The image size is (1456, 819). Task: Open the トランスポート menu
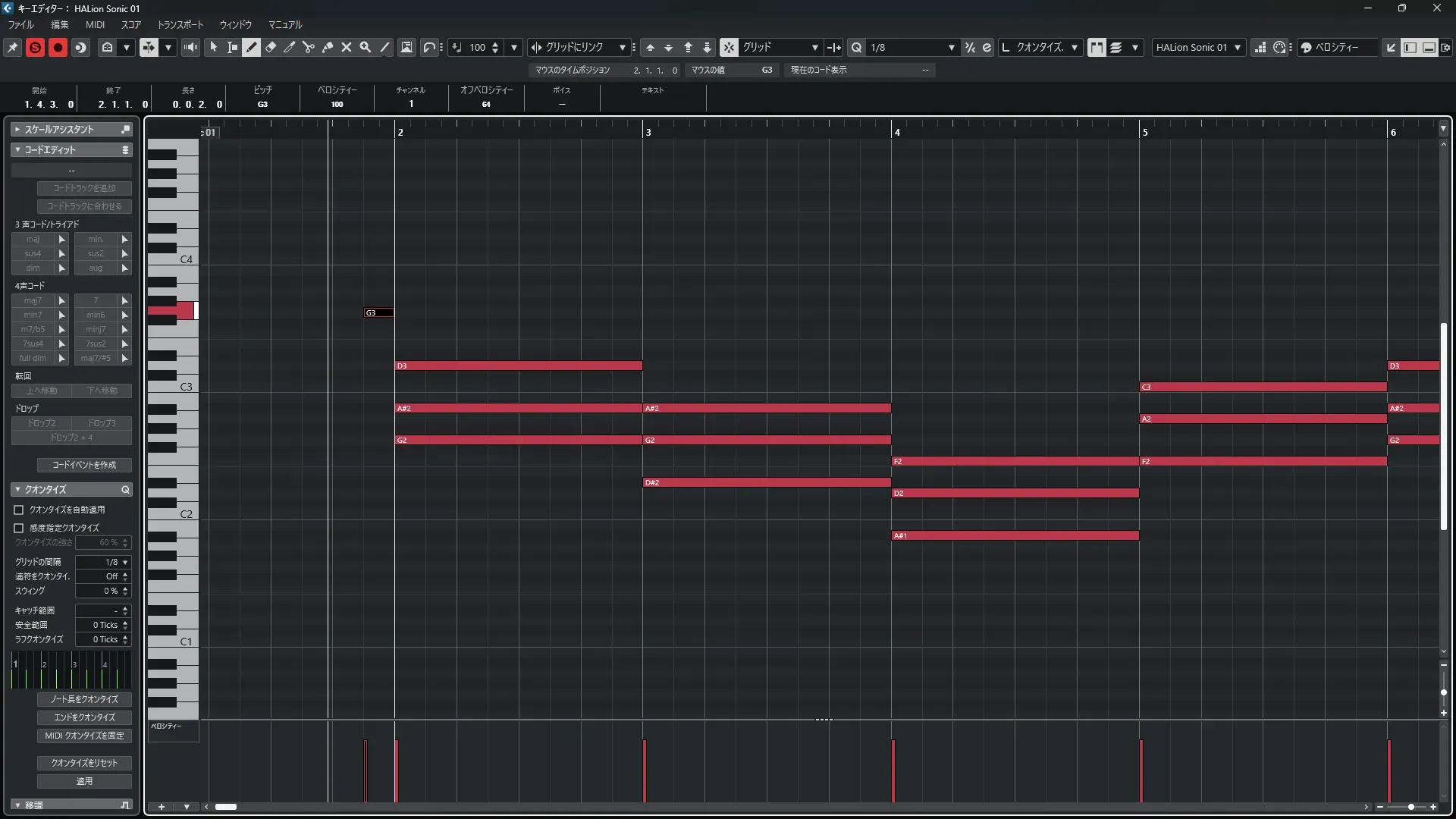pos(180,24)
